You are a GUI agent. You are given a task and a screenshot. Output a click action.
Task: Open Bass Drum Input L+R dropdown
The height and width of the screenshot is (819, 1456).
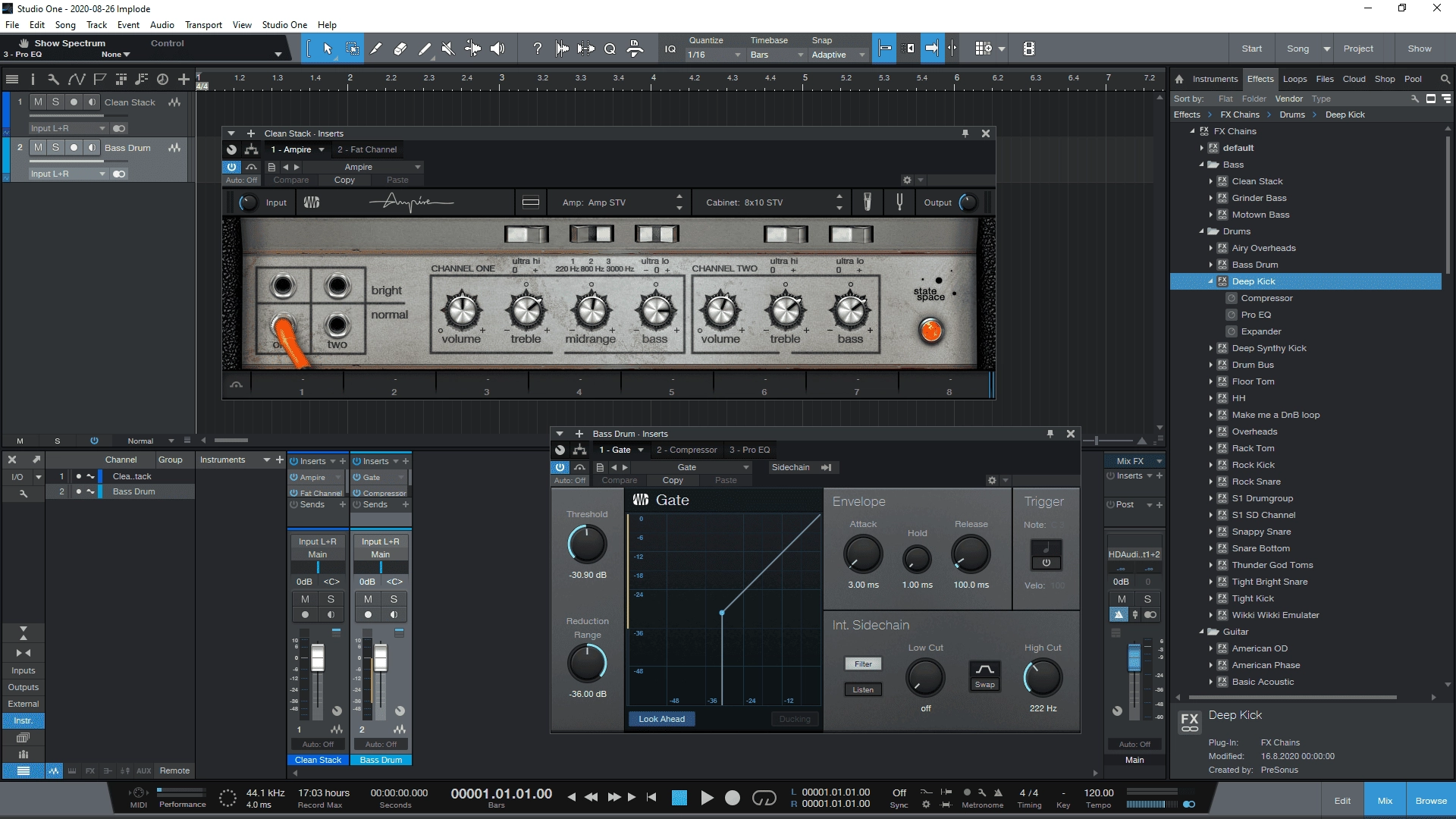tap(67, 174)
